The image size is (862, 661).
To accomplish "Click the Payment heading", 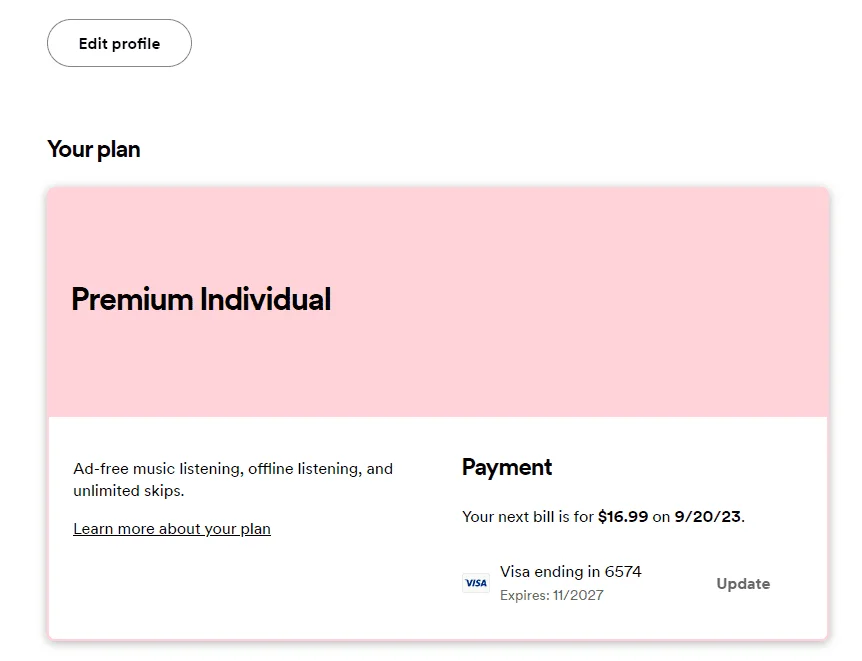I will (507, 467).
